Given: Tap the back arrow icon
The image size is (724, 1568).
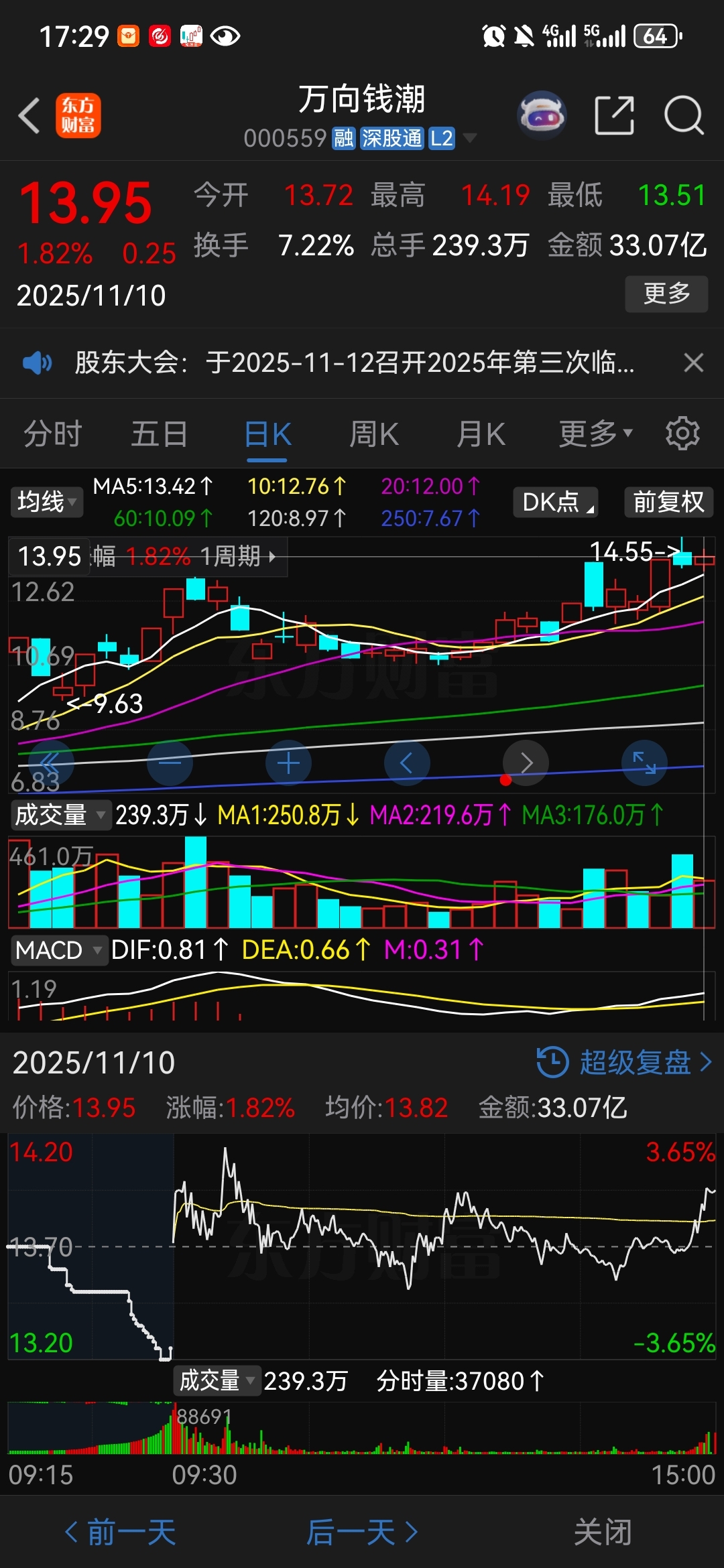Looking at the screenshot, I should [x=29, y=115].
